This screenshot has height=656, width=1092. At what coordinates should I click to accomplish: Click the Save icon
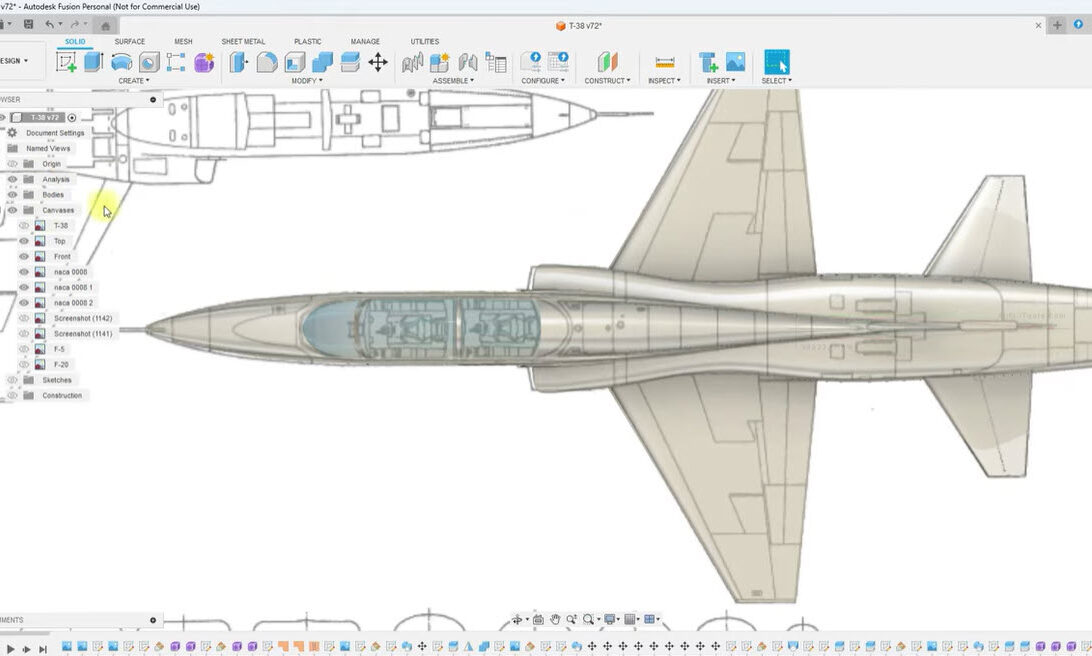29,24
